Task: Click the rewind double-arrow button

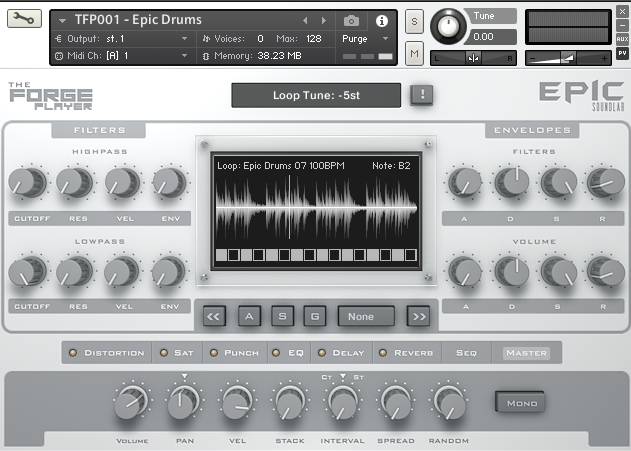Action: pyautogui.click(x=214, y=316)
